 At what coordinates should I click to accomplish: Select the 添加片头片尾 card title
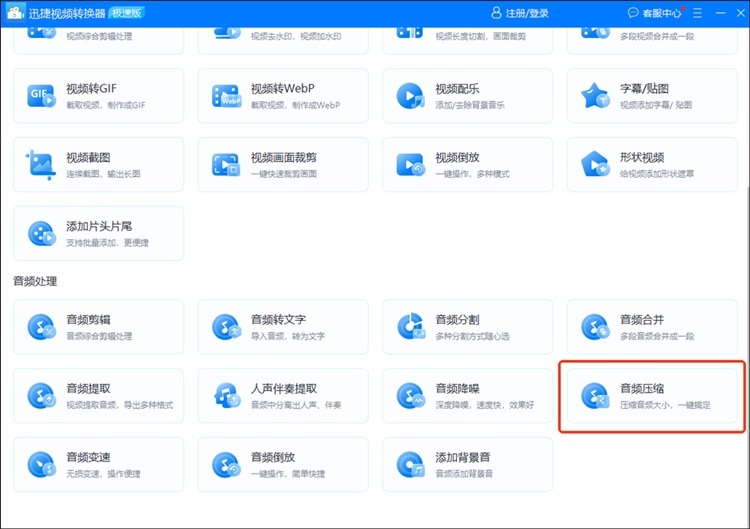pos(99,226)
